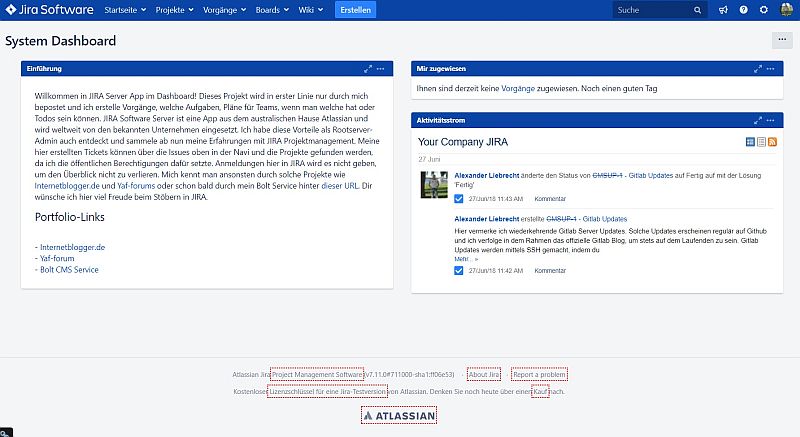Open the administration gear icon
This screenshot has width=800, height=437.
coord(764,10)
